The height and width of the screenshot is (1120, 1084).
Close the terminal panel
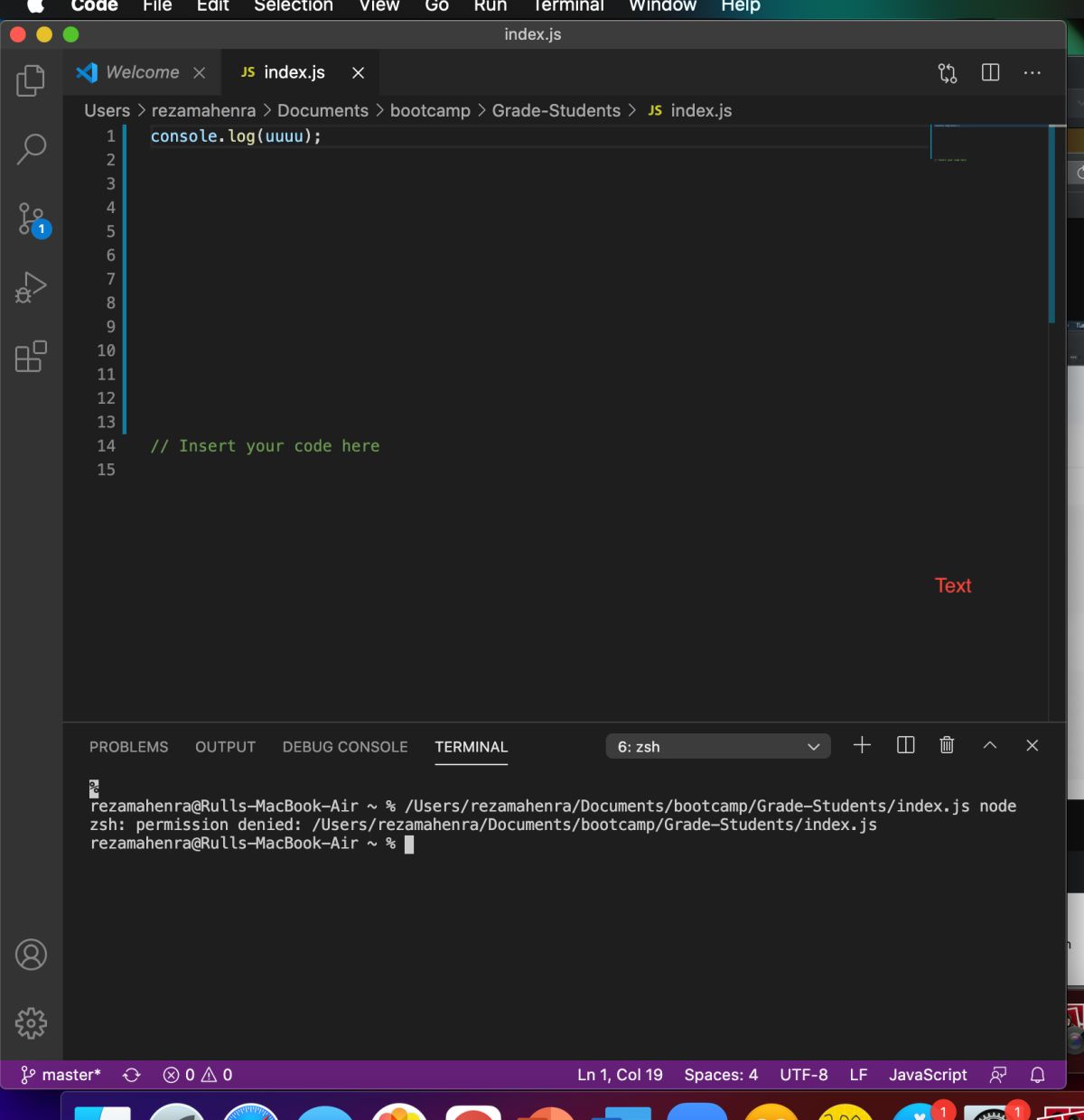pyautogui.click(x=1033, y=745)
